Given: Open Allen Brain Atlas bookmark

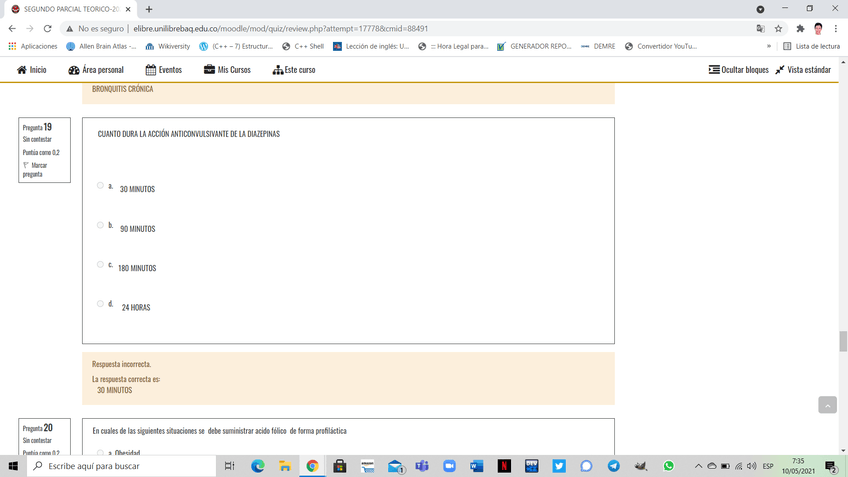Looking at the screenshot, I should pyautogui.click(x=101, y=47).
